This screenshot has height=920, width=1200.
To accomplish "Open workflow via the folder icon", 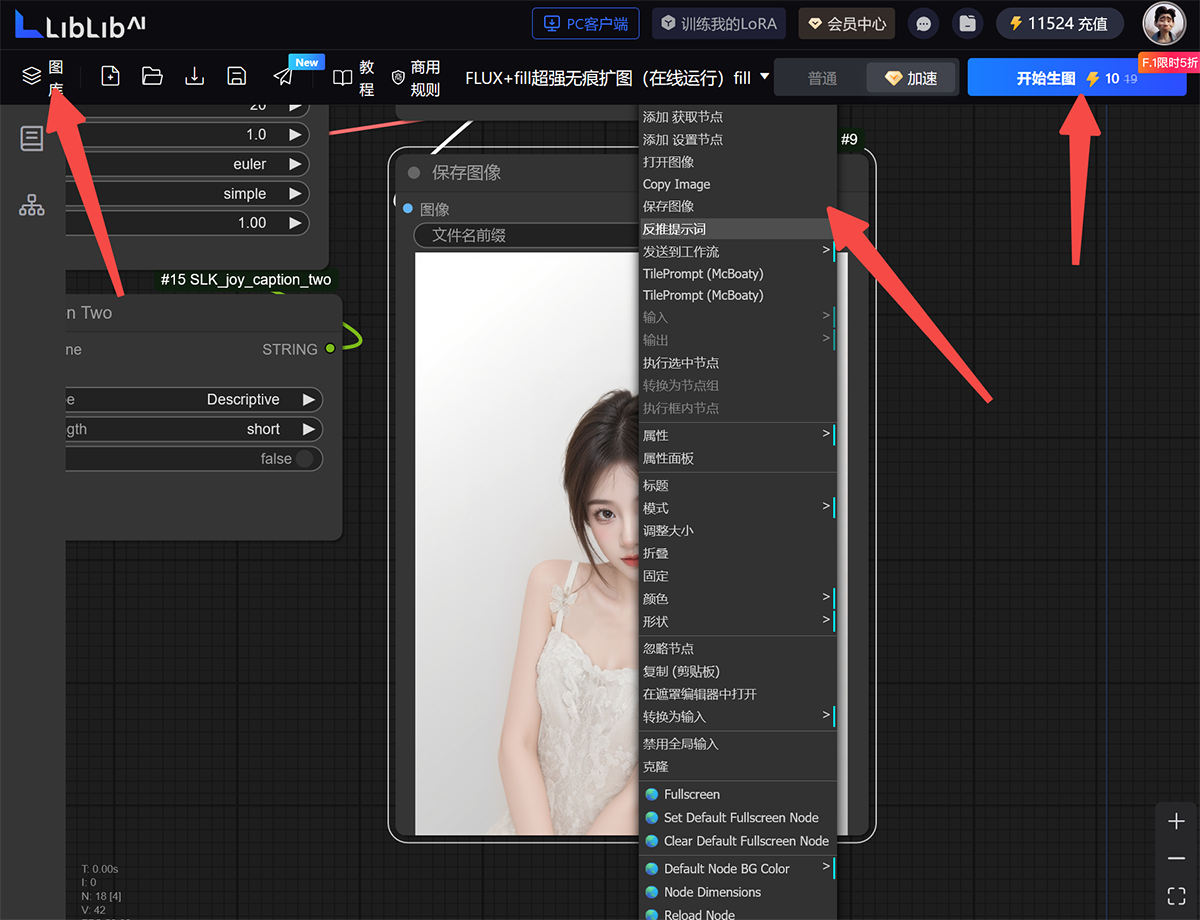I will 152,76.
